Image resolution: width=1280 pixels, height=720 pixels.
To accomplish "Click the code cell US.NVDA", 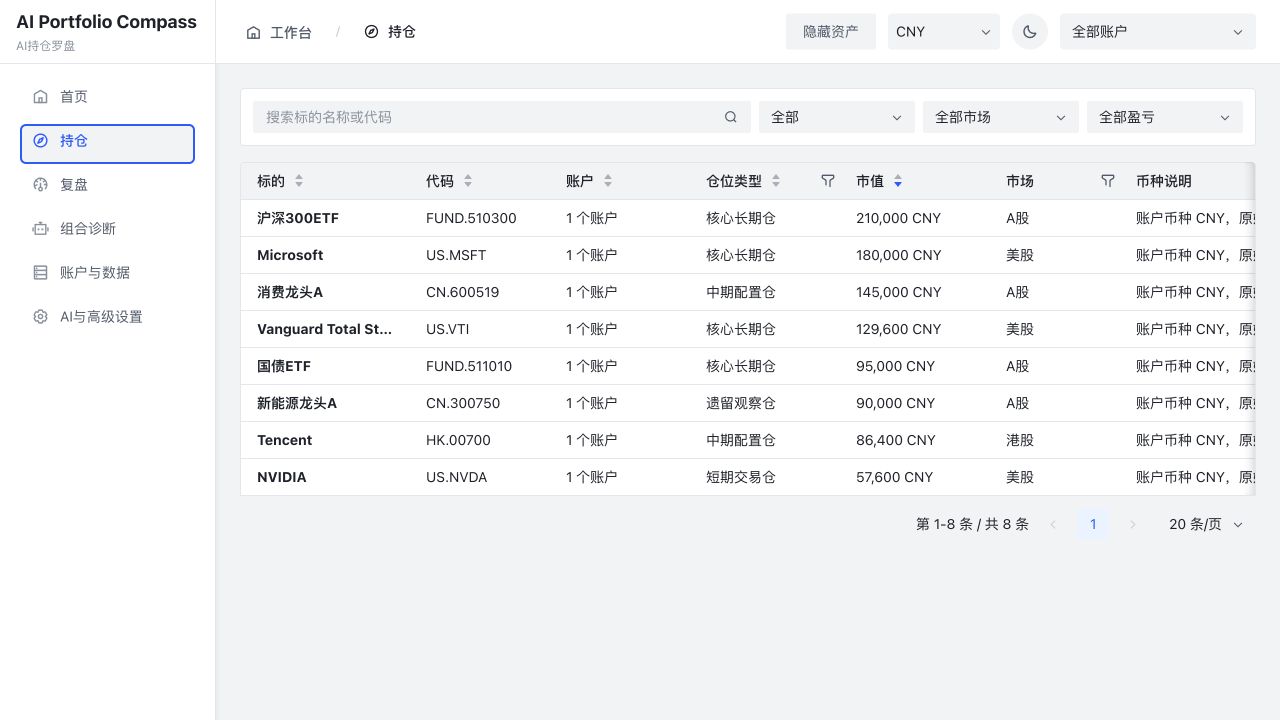I will click(457, 477).
